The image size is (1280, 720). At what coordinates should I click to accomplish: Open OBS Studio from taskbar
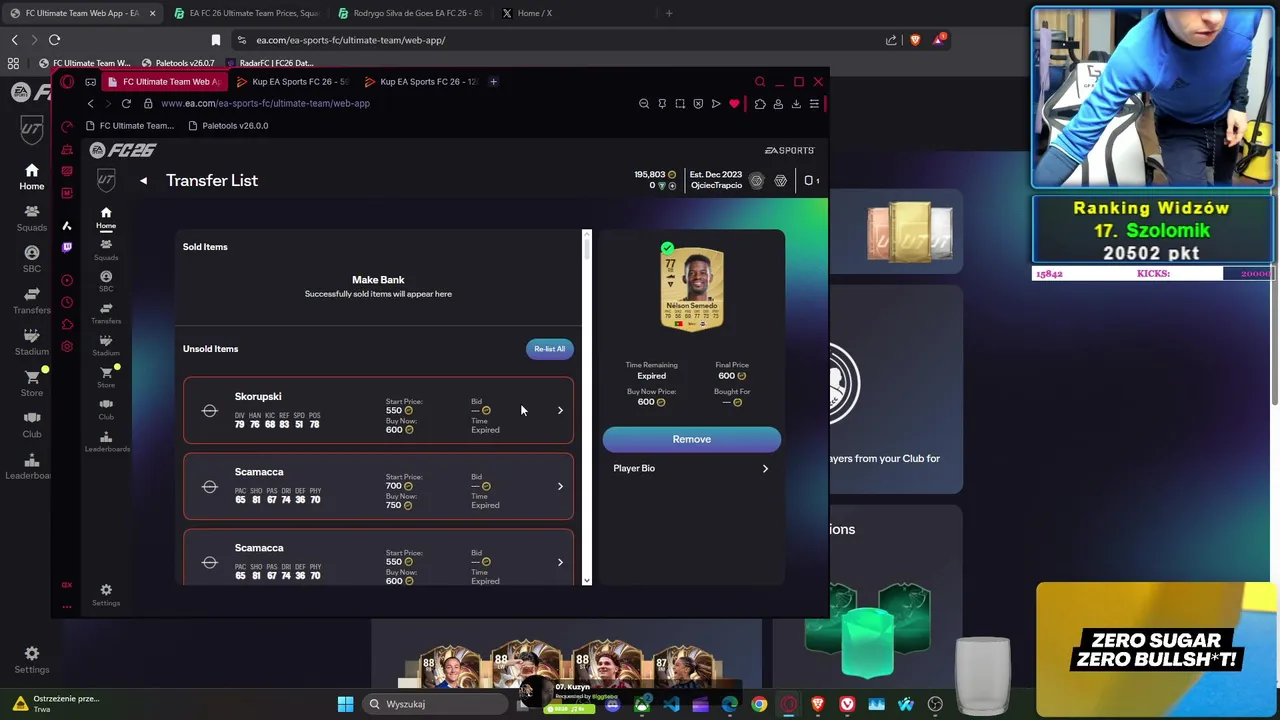coord(935,704)
